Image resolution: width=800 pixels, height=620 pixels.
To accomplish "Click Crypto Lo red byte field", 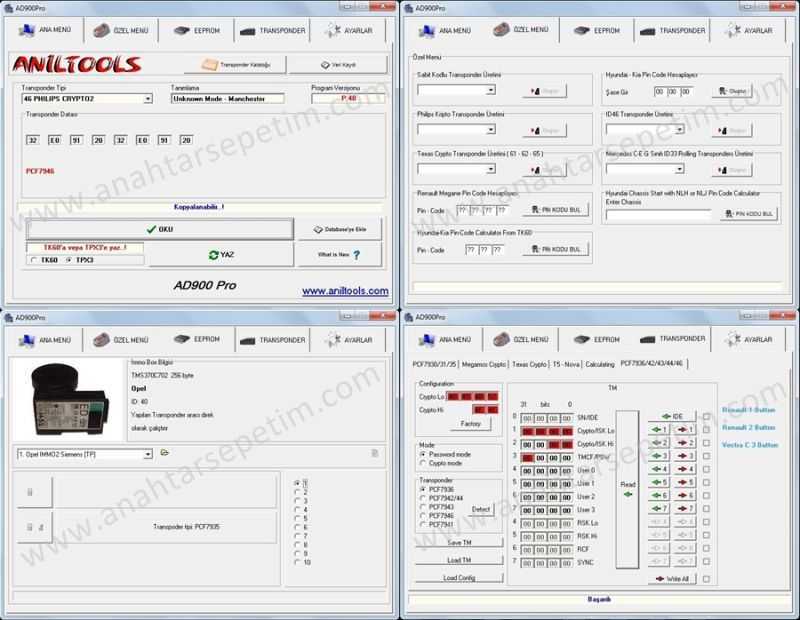I will 472,396.
